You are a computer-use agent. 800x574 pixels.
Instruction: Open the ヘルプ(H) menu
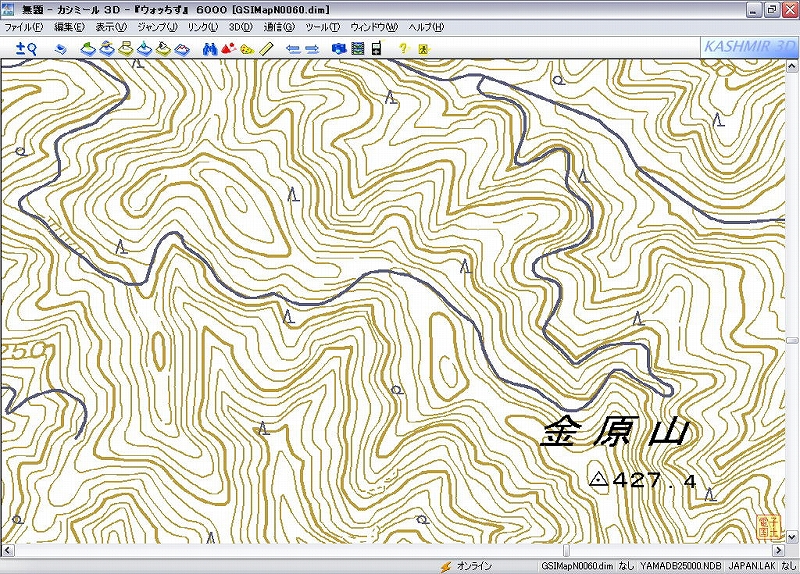[x=426, y=27]
